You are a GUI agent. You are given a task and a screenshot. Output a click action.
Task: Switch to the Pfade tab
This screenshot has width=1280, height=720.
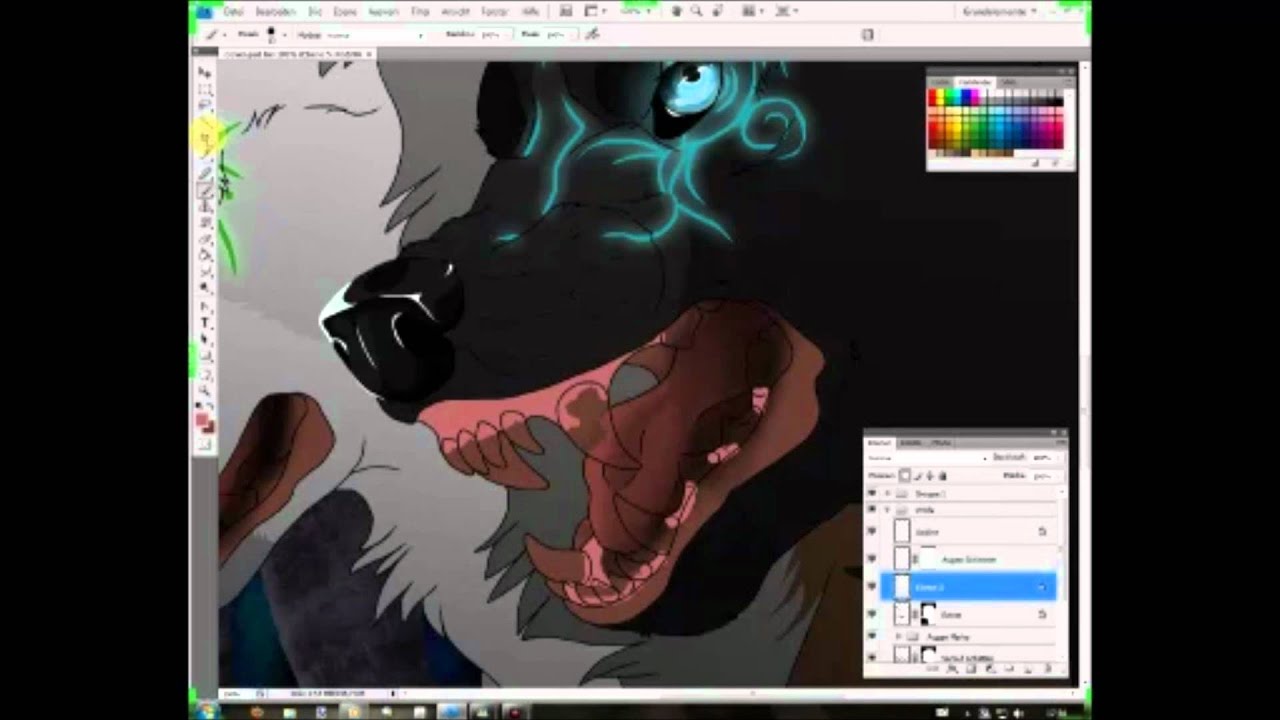pos(941,442)
